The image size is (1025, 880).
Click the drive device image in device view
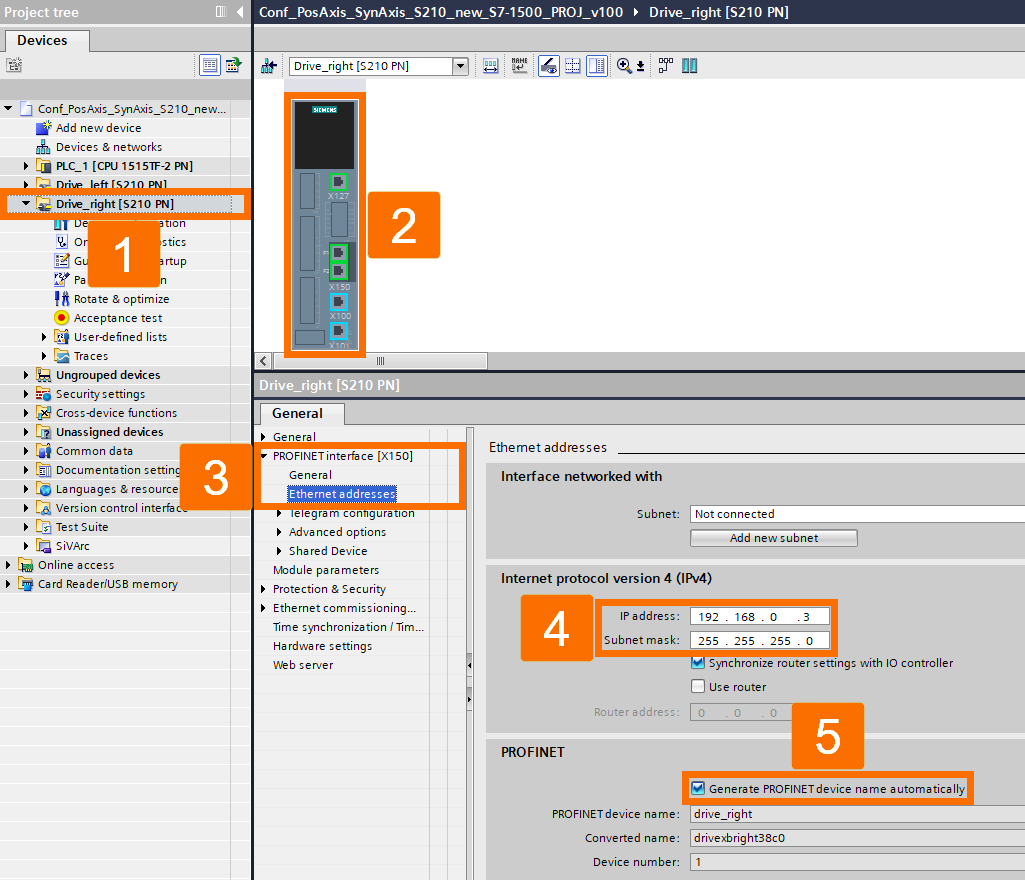coord(324,225)
